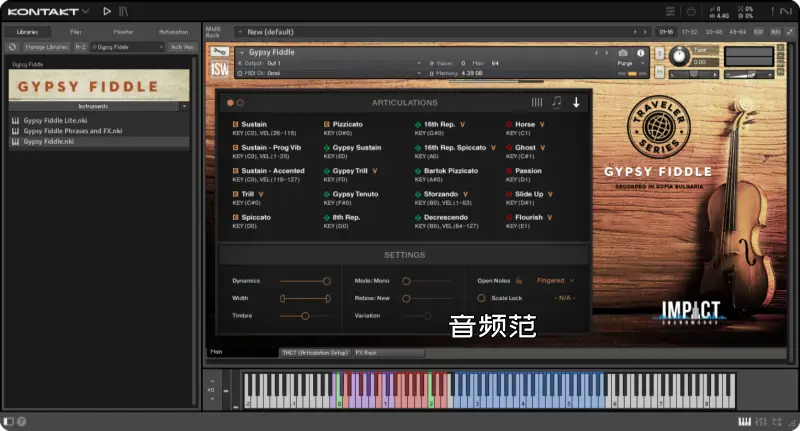Screen dimensions: 800x431
Task: Toggle the Scale Lock radio button
Action: (x=481, y=298)
